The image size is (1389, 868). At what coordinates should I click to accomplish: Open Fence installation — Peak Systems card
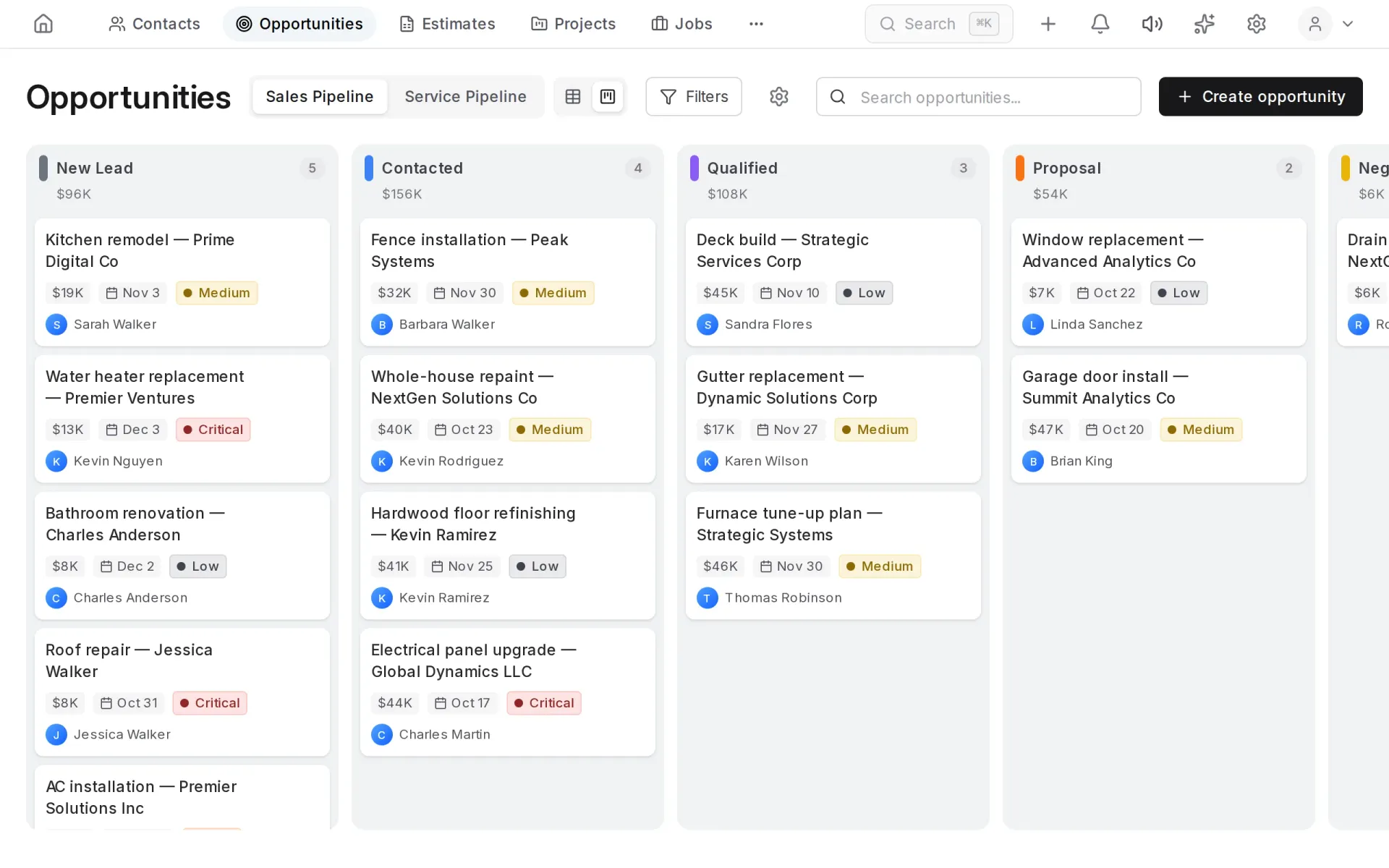click(508, 282)
